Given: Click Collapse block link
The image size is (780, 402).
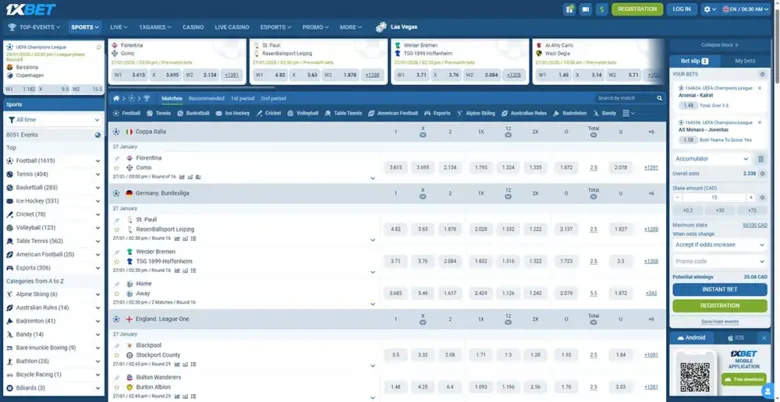Looking at the screenshot, I should (x=719, y=45).
